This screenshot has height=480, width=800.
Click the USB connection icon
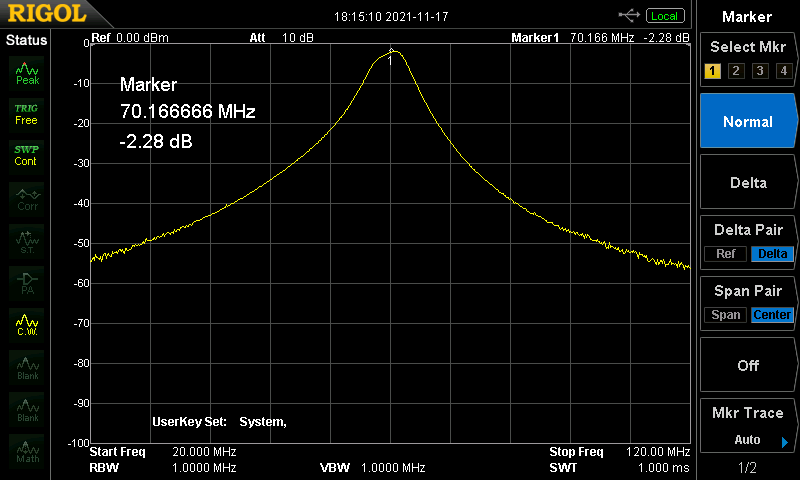pyautogui.click(x=630, y=15)
